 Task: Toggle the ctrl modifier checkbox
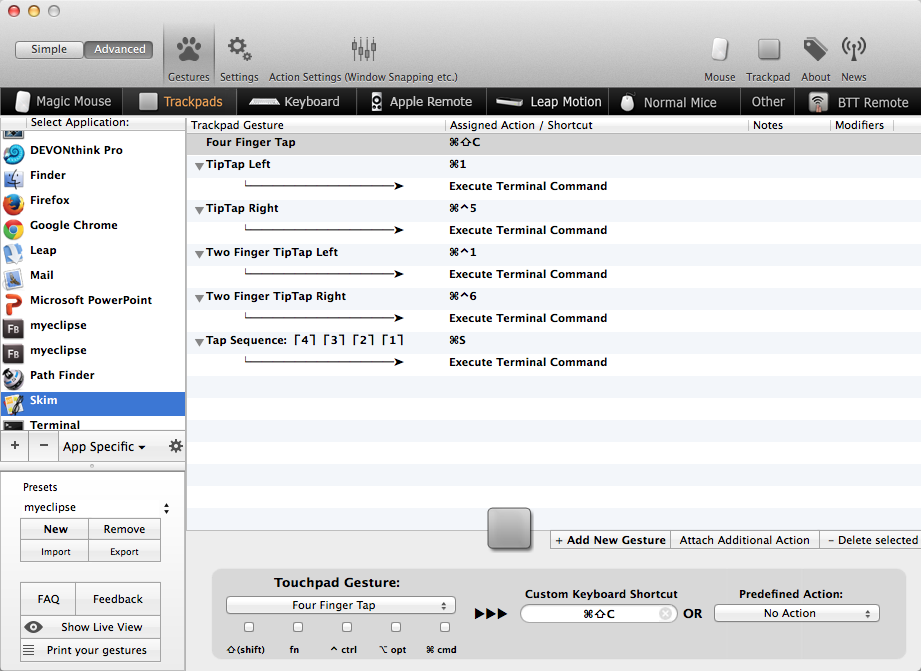coord(347,627)
